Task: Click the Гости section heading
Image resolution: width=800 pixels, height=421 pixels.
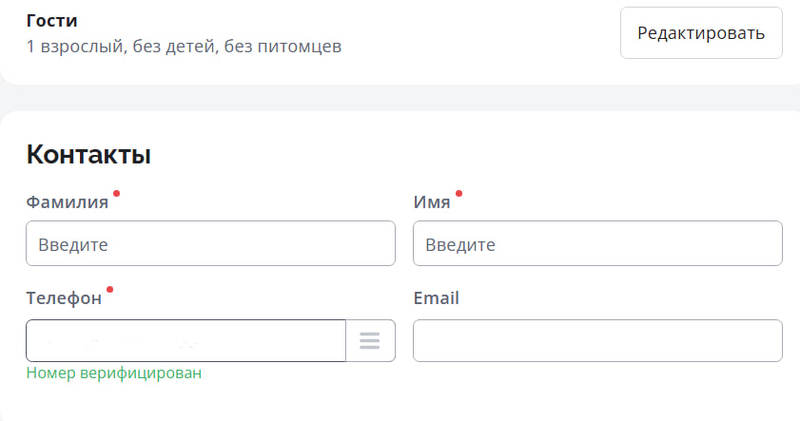Action: click(52, 21)
